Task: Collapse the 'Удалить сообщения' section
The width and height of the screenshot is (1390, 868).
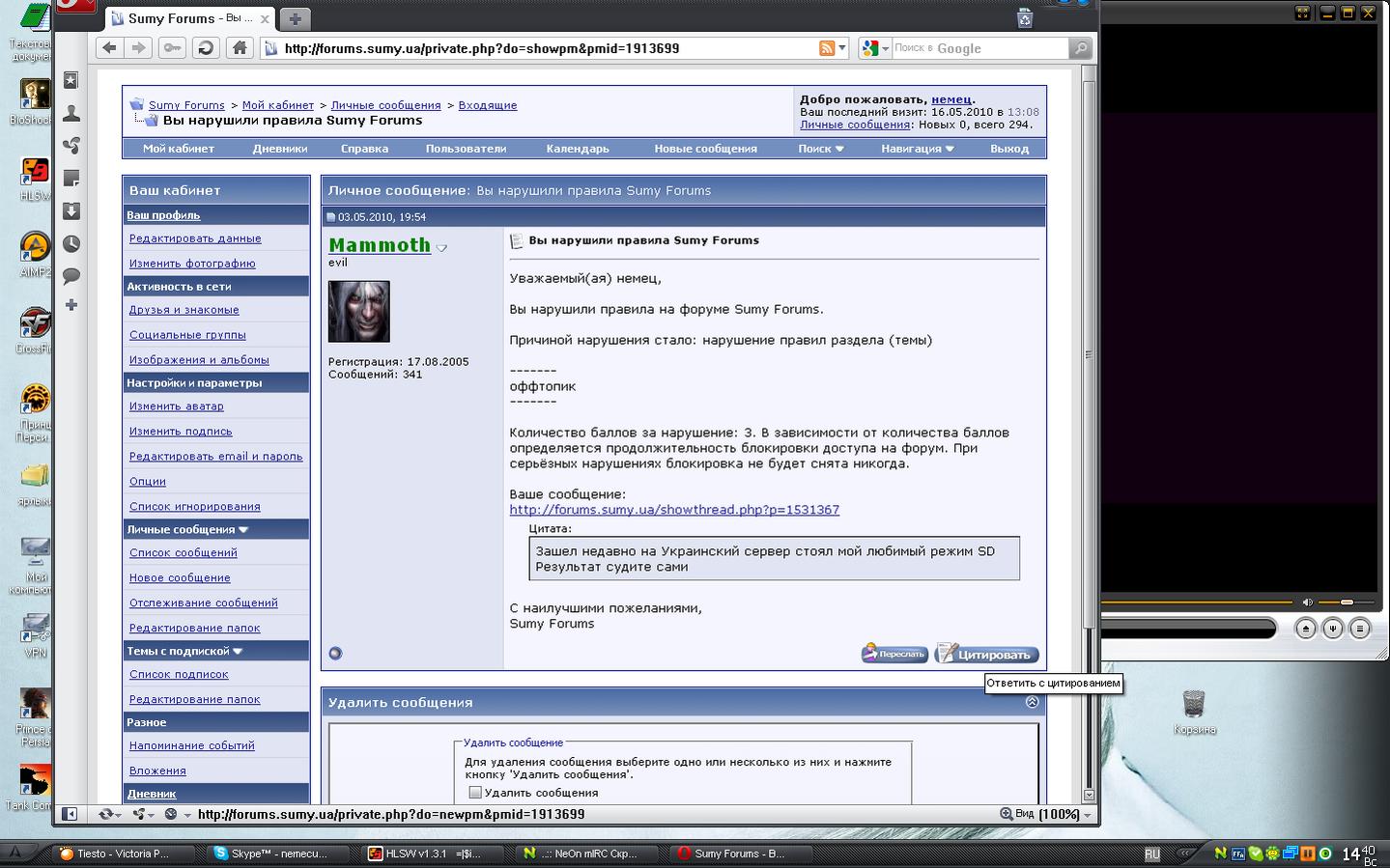Action: (1032, 702)
